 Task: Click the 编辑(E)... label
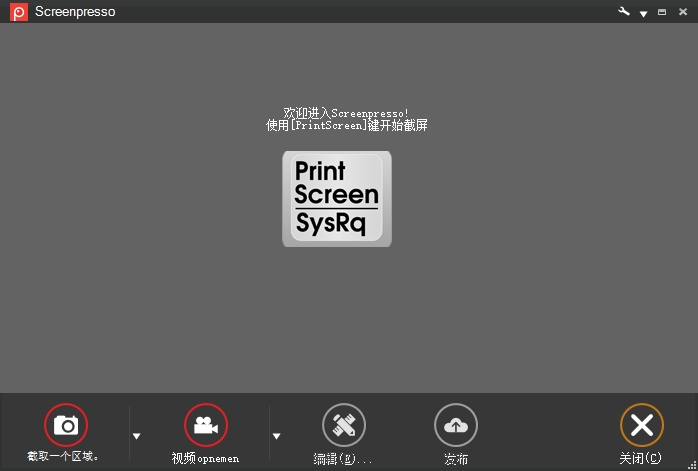(343, 458)
